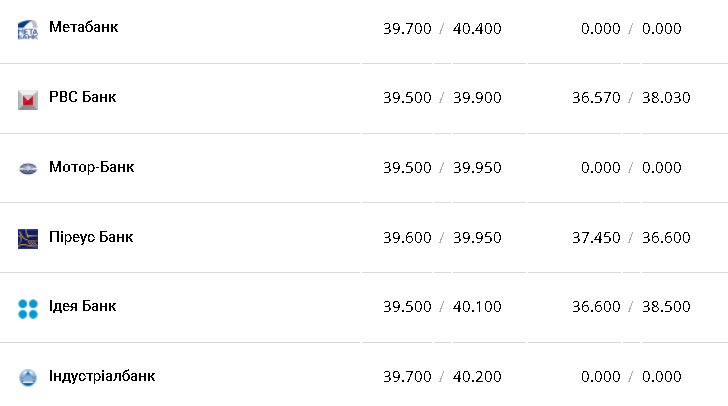The height and width of the screenshot is (406, 728).
Task: Select Мотор-Банк sell rate 39.950
Action: (477, 168)
